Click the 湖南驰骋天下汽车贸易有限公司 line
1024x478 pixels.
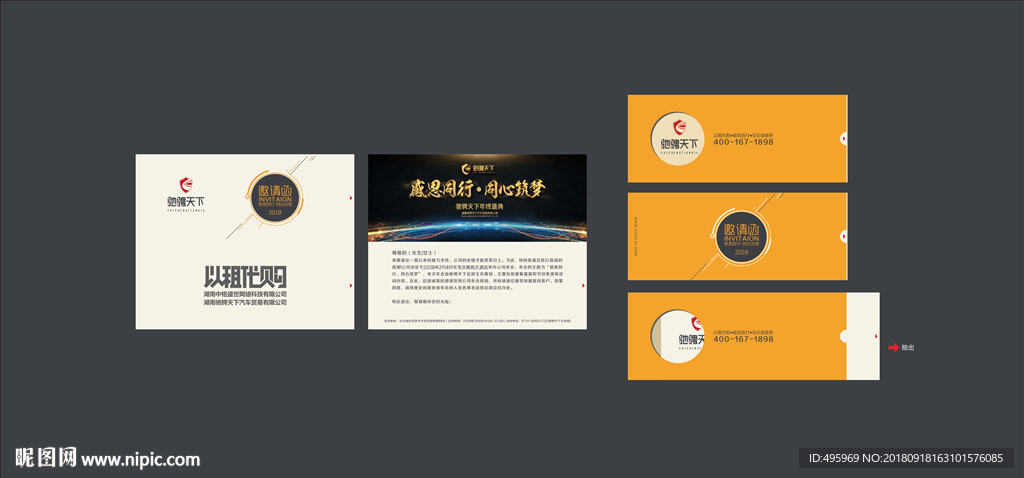click(245, 303)
